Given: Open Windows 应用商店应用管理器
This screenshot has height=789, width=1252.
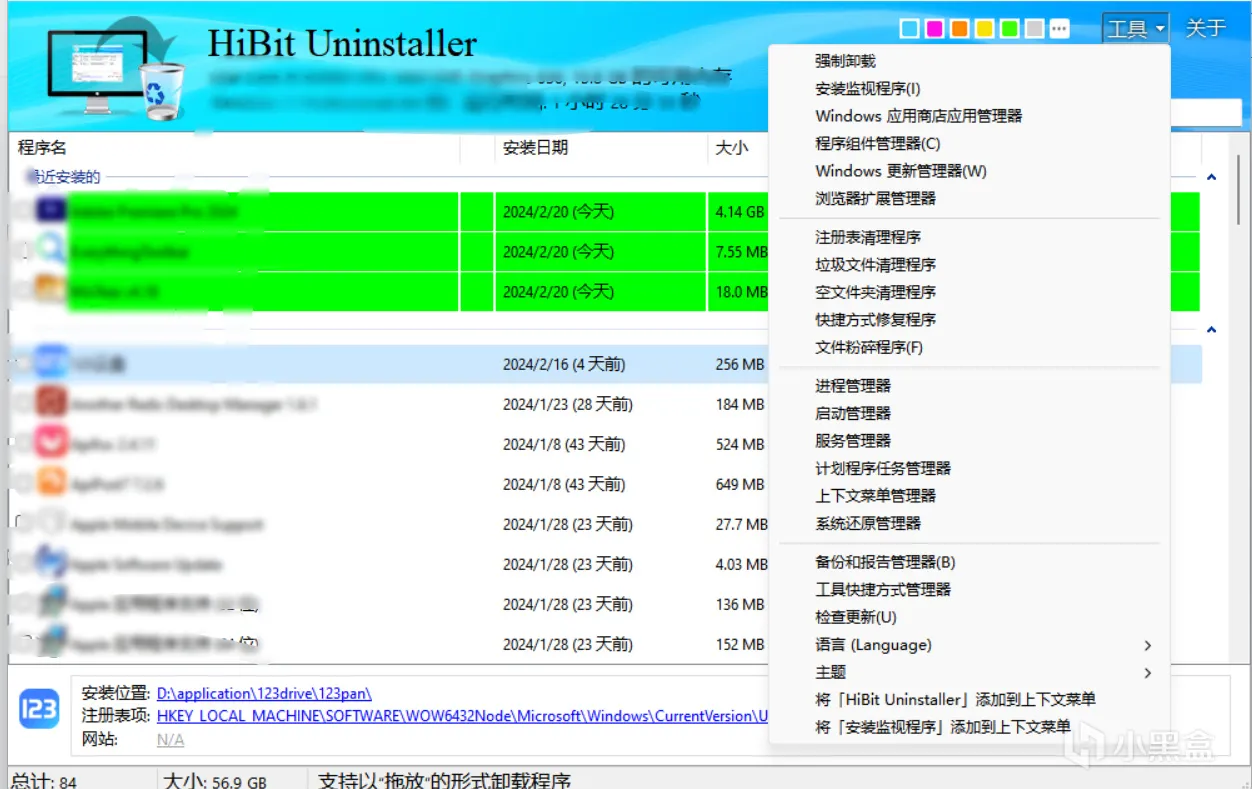Looking at the screenshot, I should coord(919,116).
